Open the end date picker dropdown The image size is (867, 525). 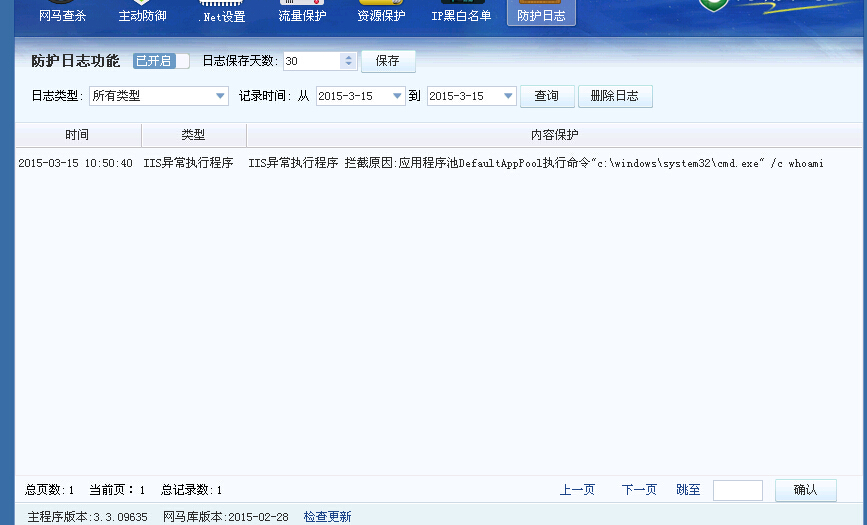(508, 96)
